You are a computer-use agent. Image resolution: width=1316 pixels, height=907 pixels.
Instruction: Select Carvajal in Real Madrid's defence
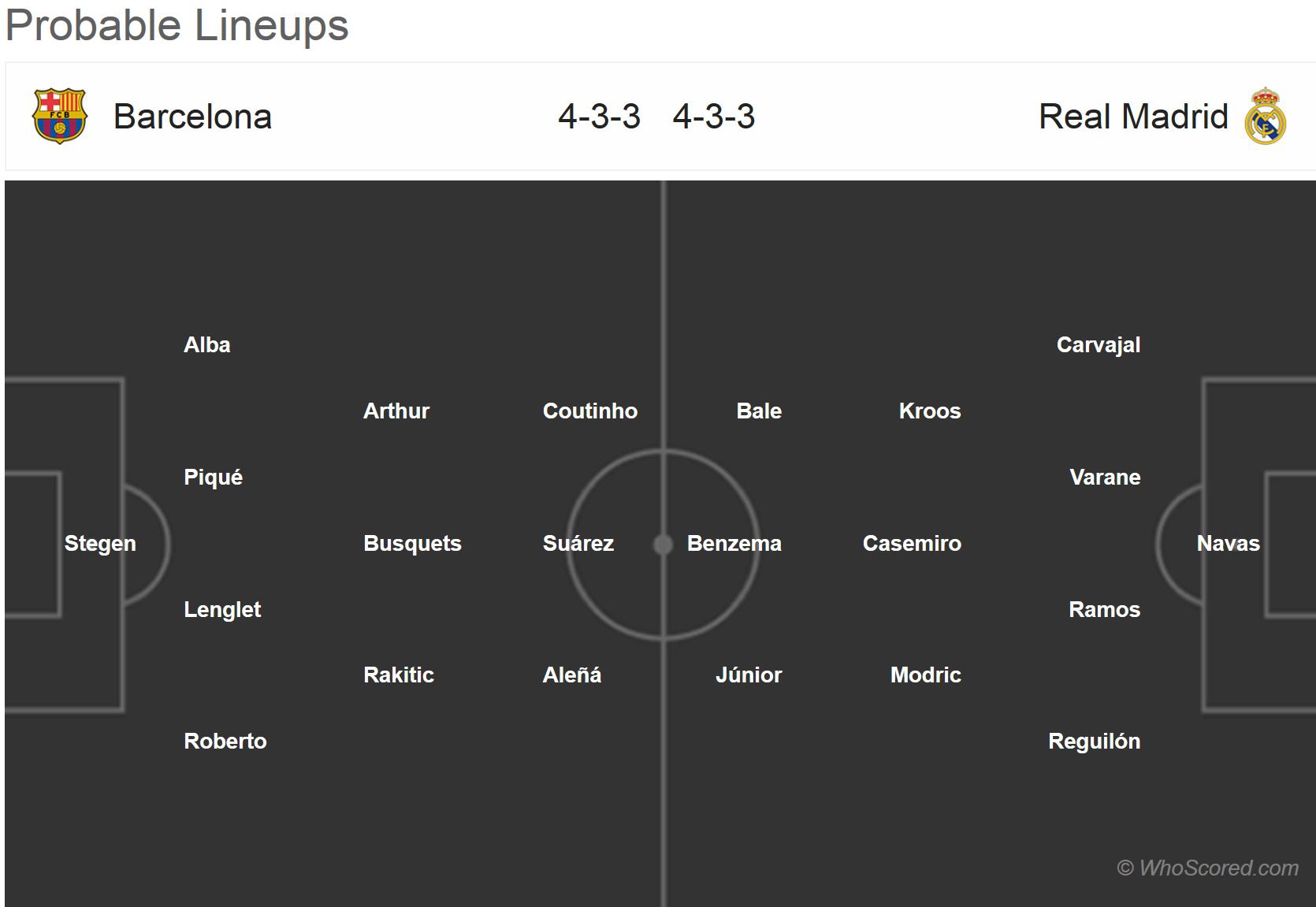coord(1098,344)
